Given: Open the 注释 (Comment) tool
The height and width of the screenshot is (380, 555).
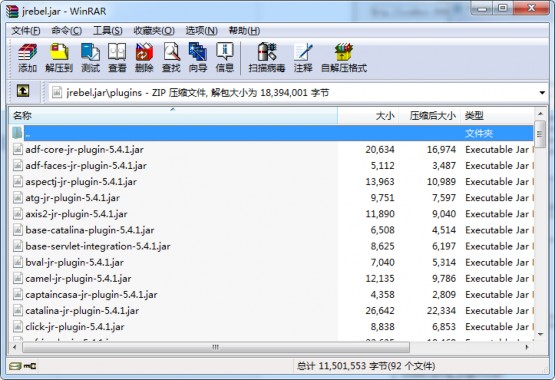Looking at the screenshot, I should pyautogui.click(x=303, y=57).
